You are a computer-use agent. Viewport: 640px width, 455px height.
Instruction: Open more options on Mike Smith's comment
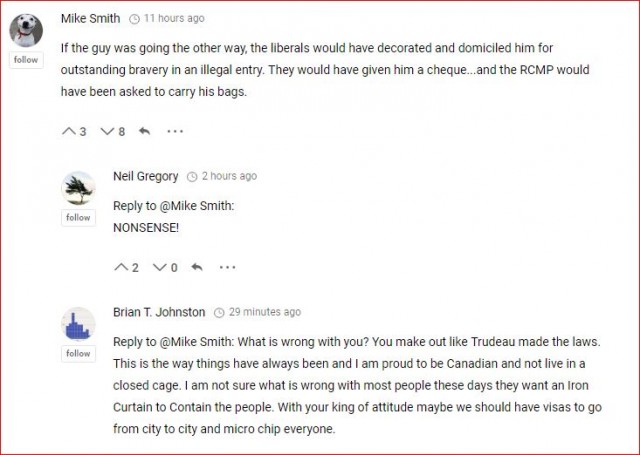click(x=175, y=131)
